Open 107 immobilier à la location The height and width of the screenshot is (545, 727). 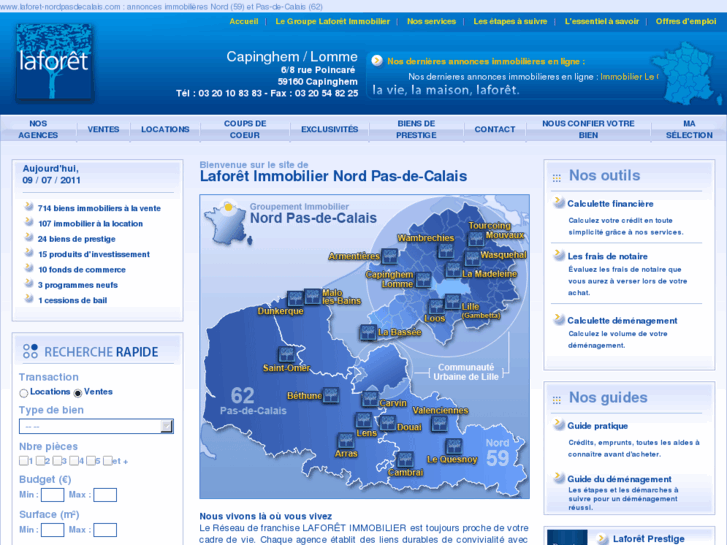click(90, 224)
